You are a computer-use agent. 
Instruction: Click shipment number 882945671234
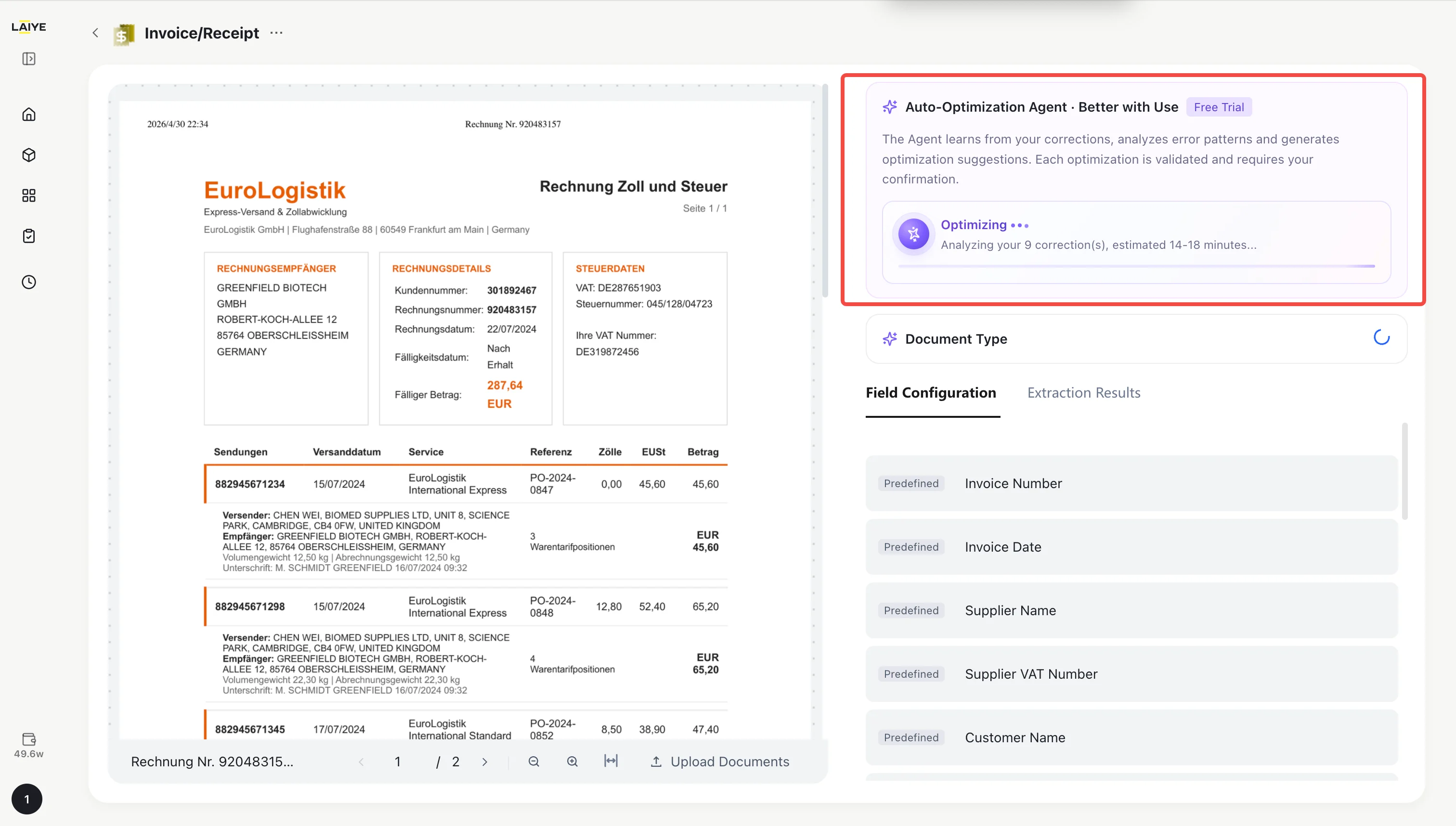pos(250,484)
